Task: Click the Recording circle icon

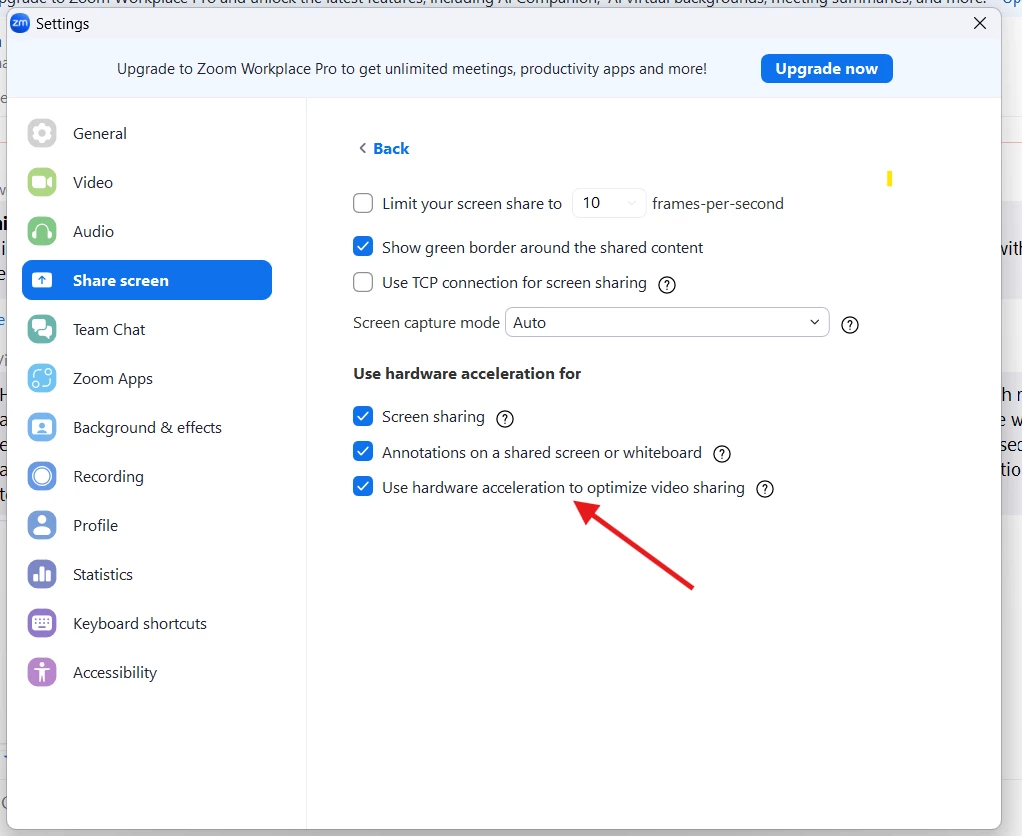Action: pyautogui.click(x=42, y=476)
